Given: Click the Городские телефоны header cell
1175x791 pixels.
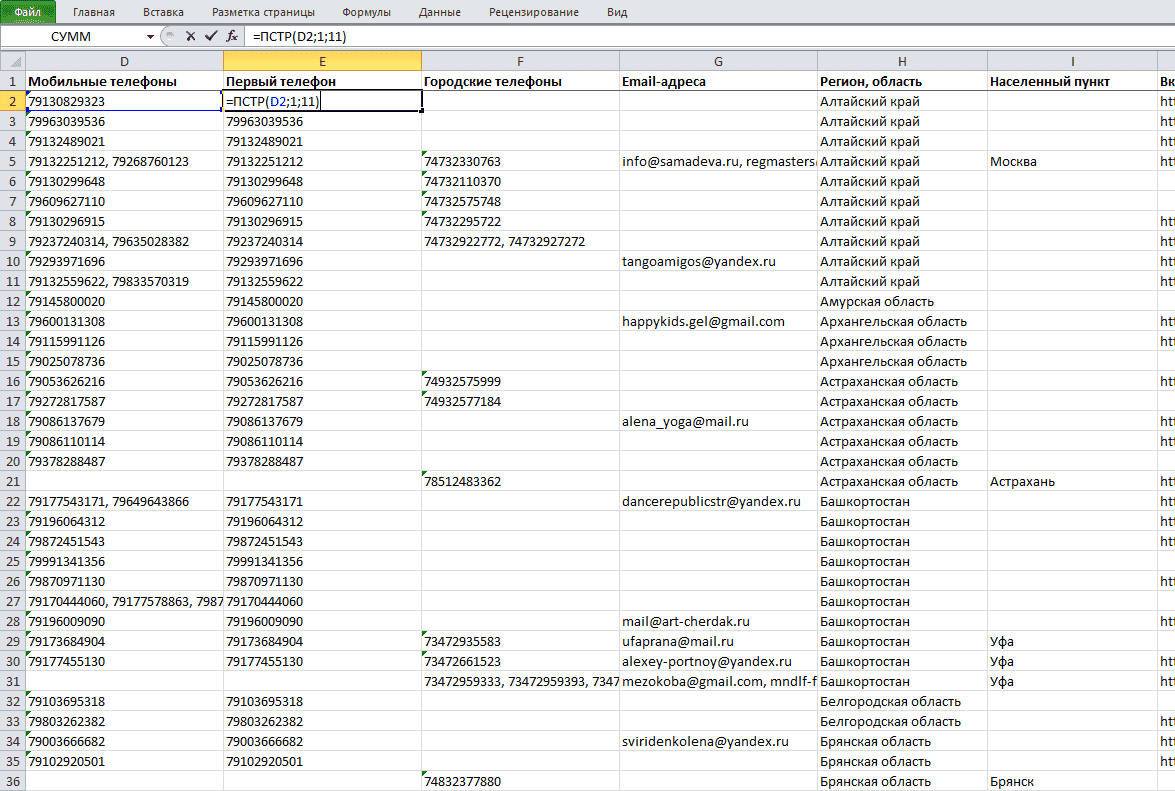Looking at the screenshot, I should 520,81.
